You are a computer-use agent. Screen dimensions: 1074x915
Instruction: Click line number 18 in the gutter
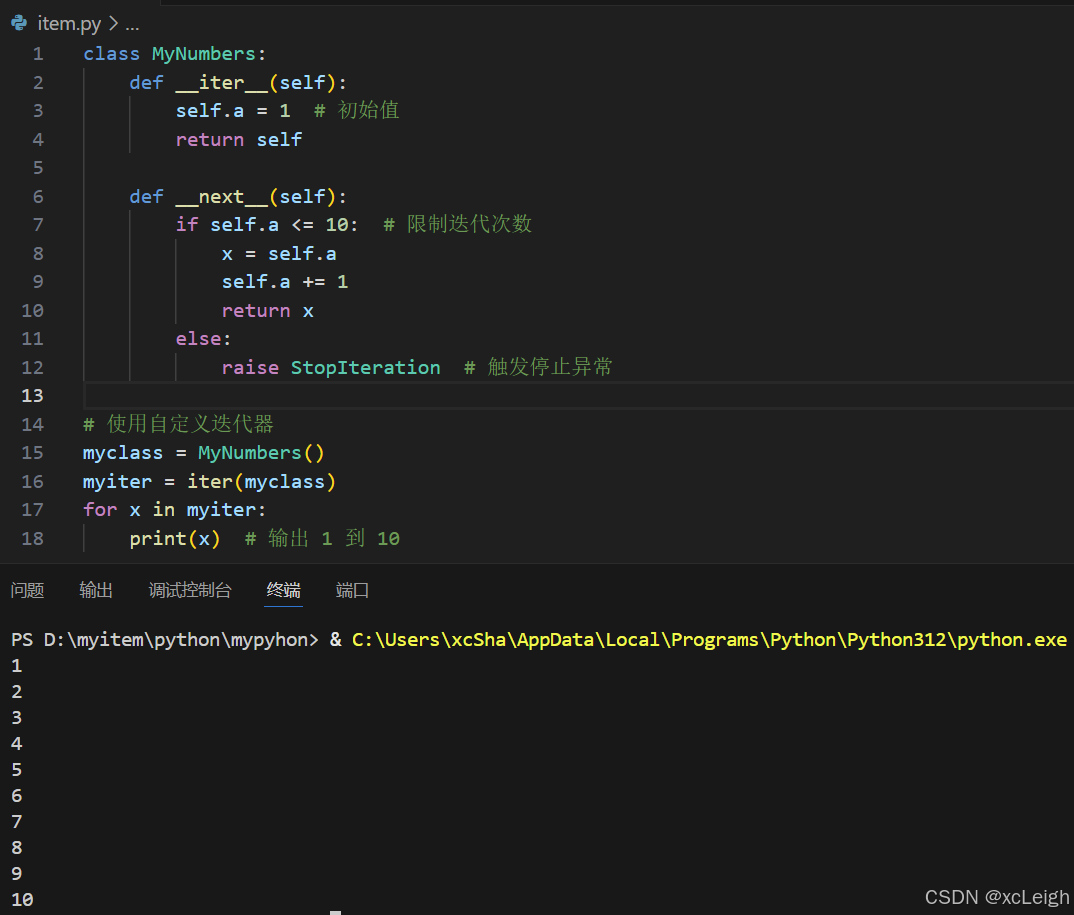(32, 538)
